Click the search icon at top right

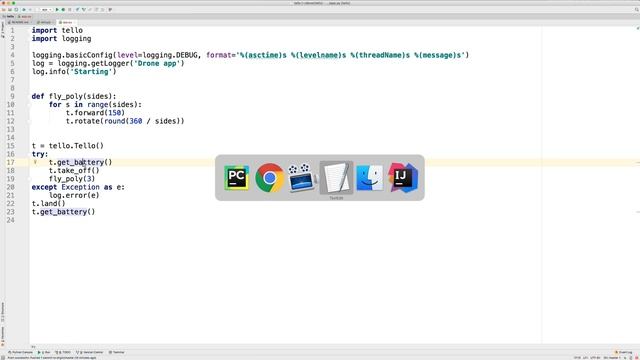tap(636, 9)
